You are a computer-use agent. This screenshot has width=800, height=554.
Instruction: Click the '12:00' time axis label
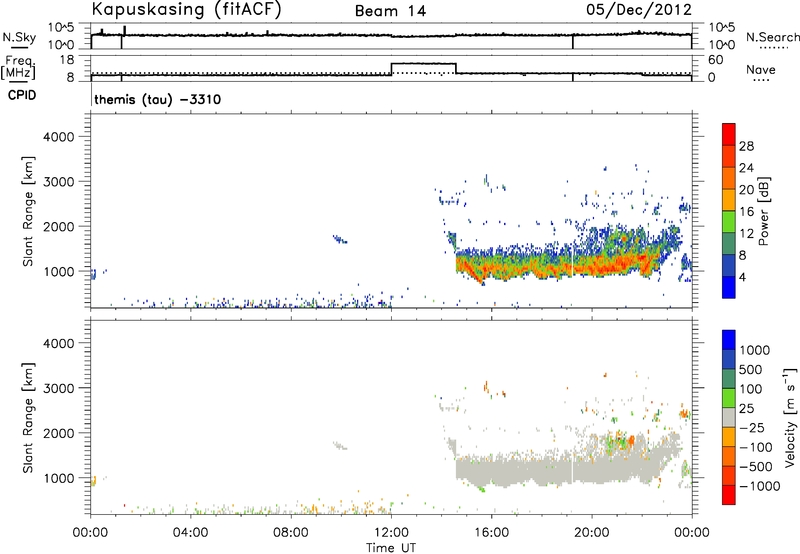tap(391, 532)
